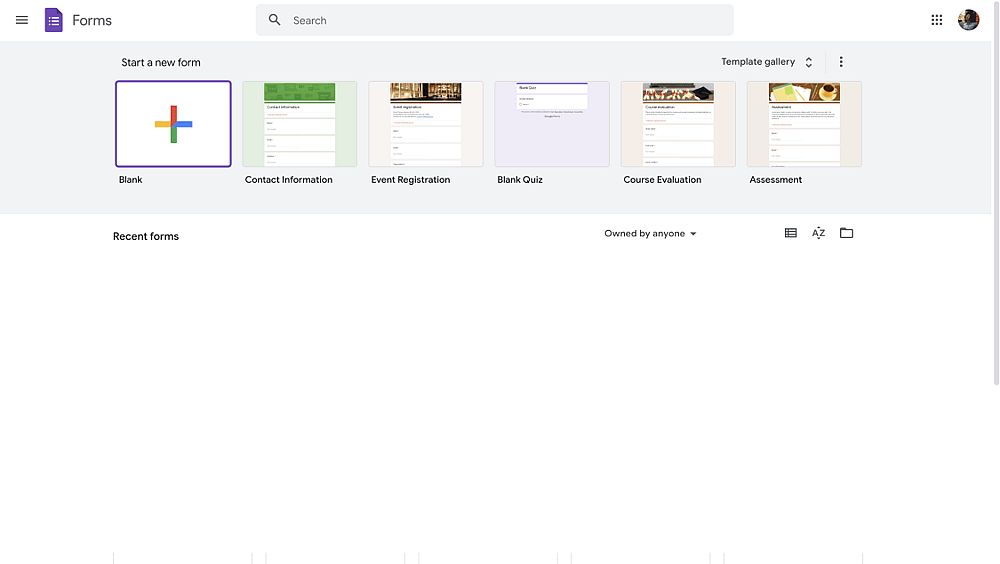Click the Blank label text
Viewport: 1000px width, 564px height.
(131, 180)
